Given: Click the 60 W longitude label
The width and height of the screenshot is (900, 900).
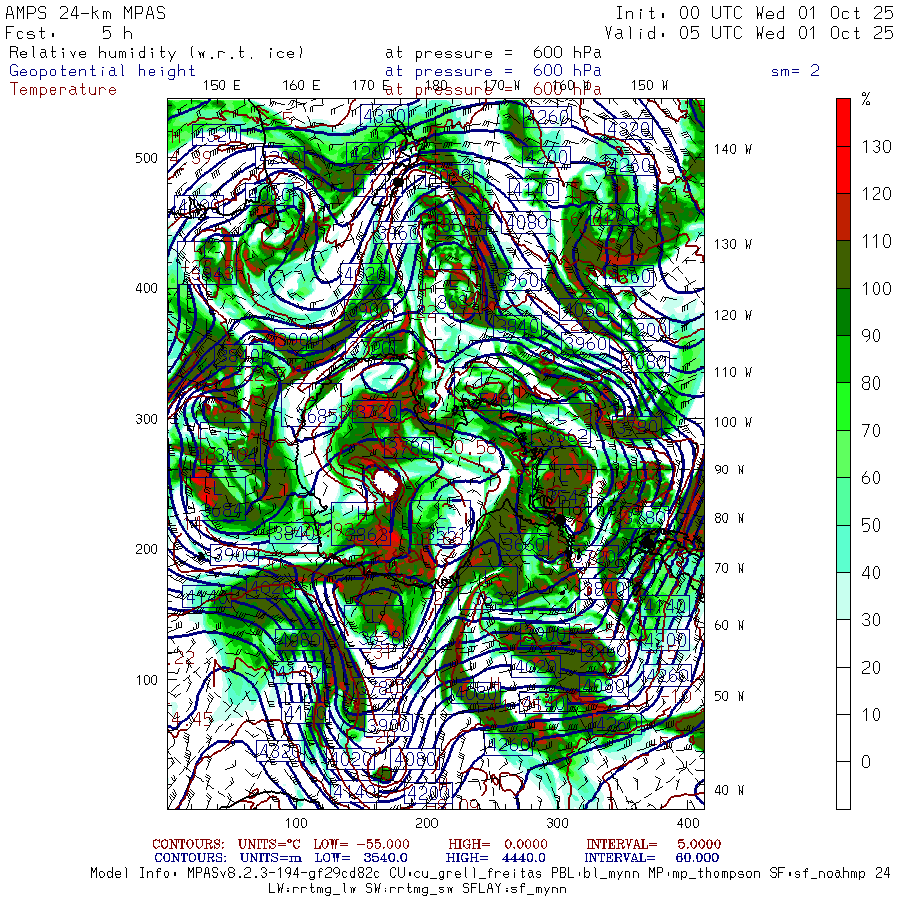Looking at the screenshot, I should tap(729, 625).
